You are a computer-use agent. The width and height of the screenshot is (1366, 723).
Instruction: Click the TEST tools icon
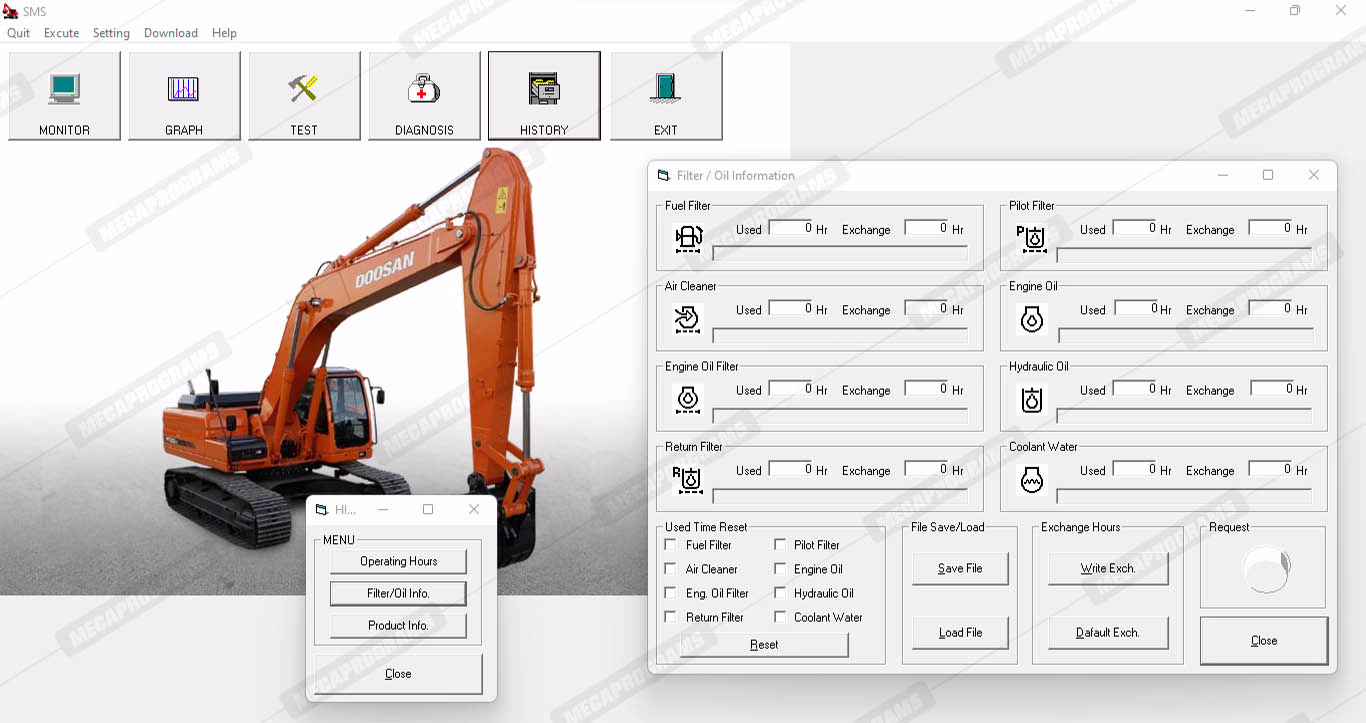pos(304,90)
